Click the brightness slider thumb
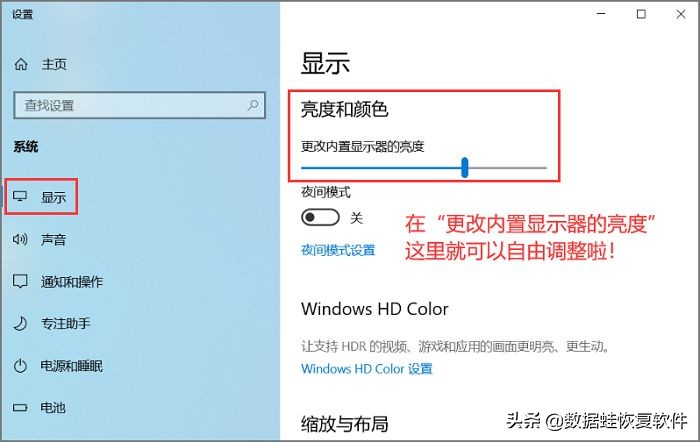 [465, 167]
